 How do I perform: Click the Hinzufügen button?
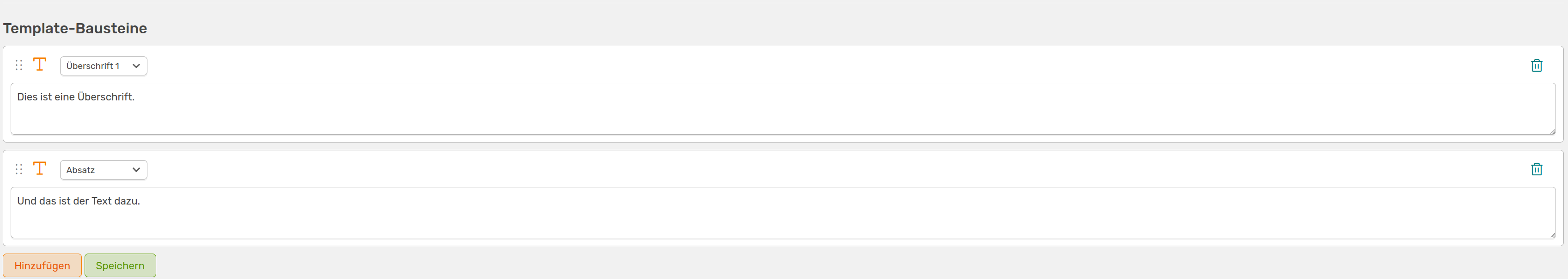(x=42, y=266)
